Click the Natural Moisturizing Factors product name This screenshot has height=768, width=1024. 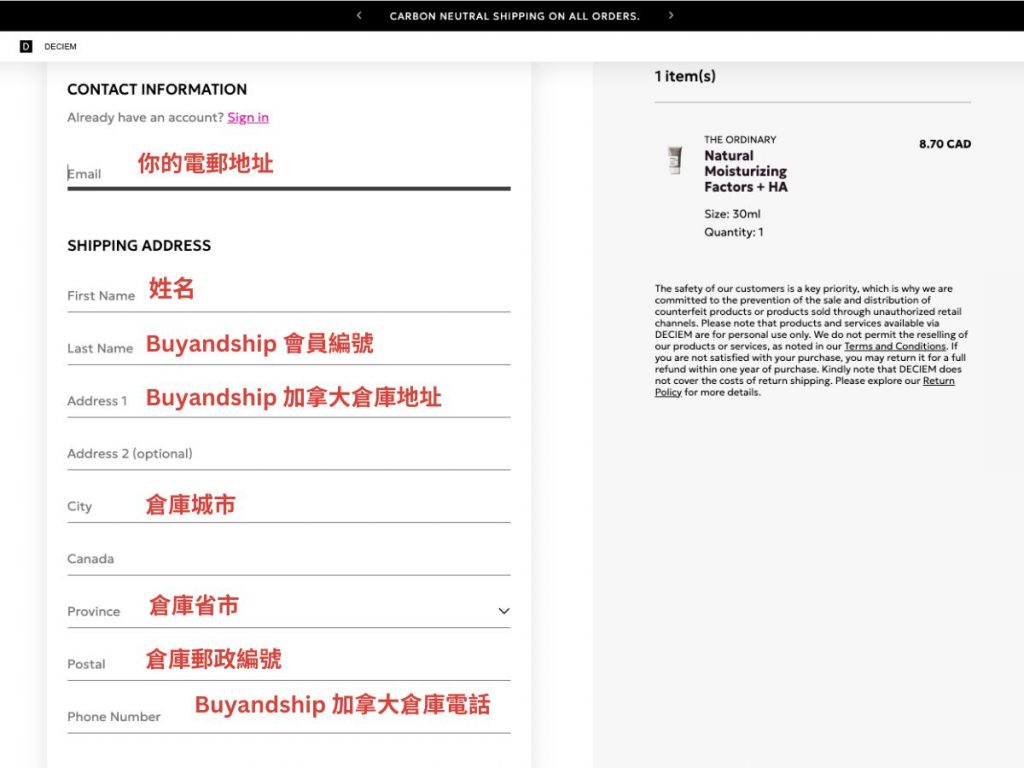[x=745, y=171]
